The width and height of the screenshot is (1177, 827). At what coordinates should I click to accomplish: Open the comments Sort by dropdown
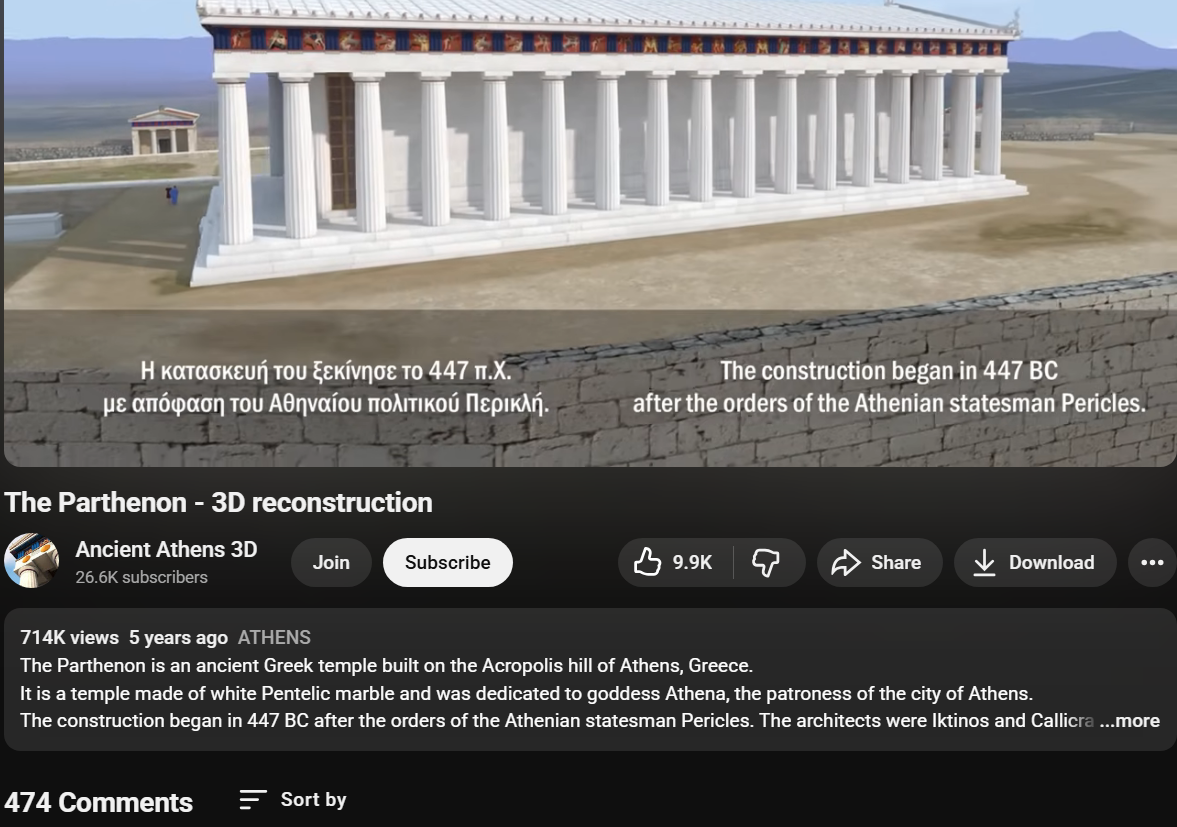pos(290,799)
